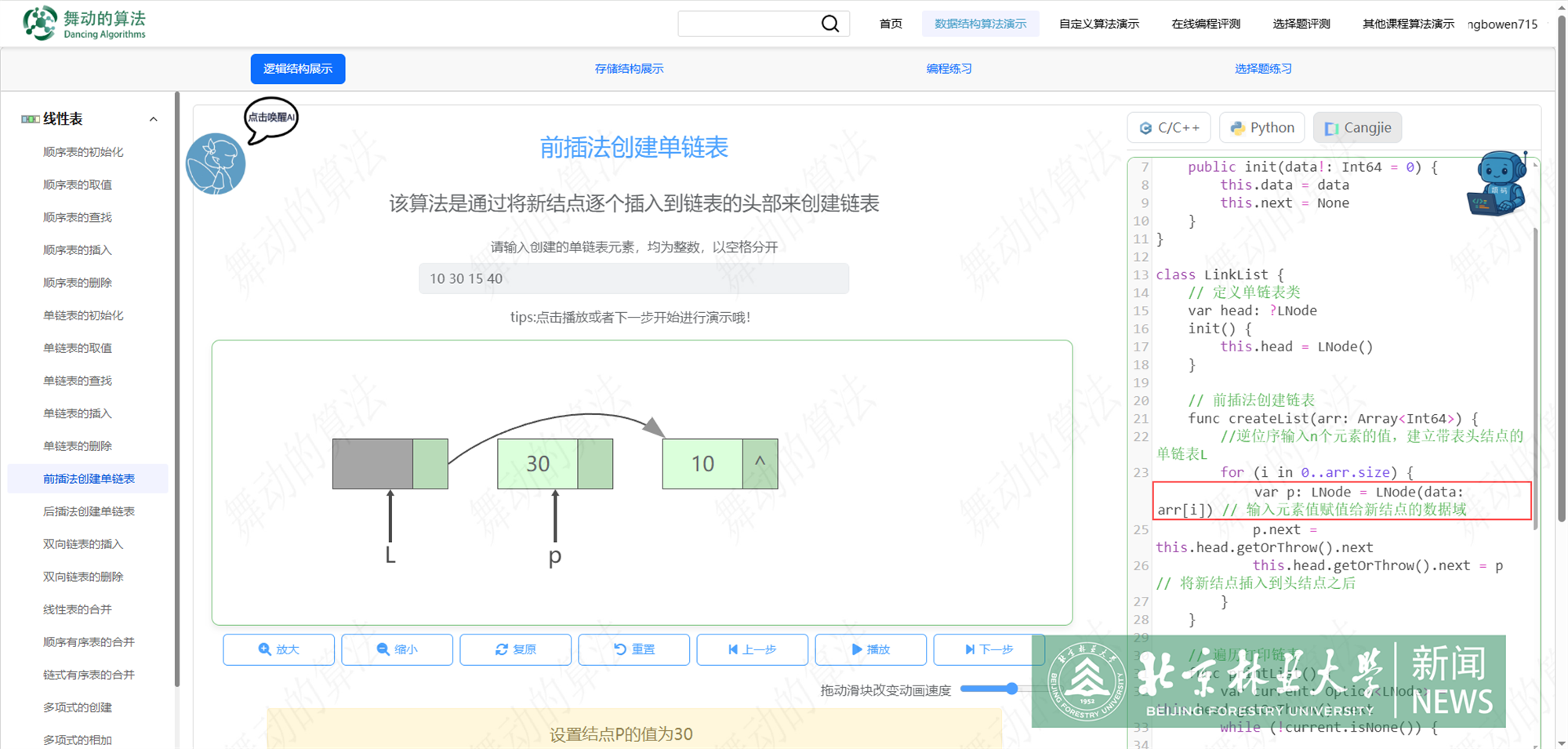
Task: Open 在线编程评测 in top menu
Action: pos(1205,24)
